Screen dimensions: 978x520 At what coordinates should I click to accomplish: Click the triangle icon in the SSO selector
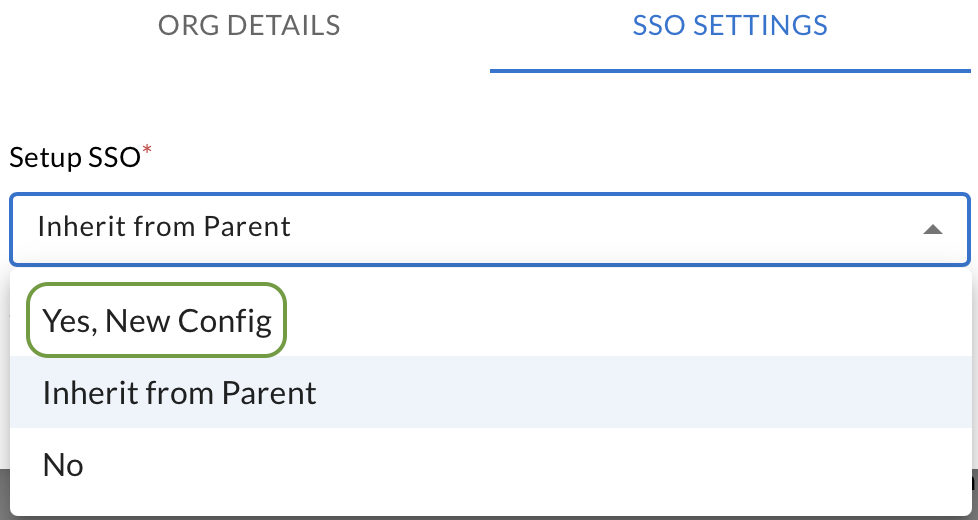tap(932, 229)
